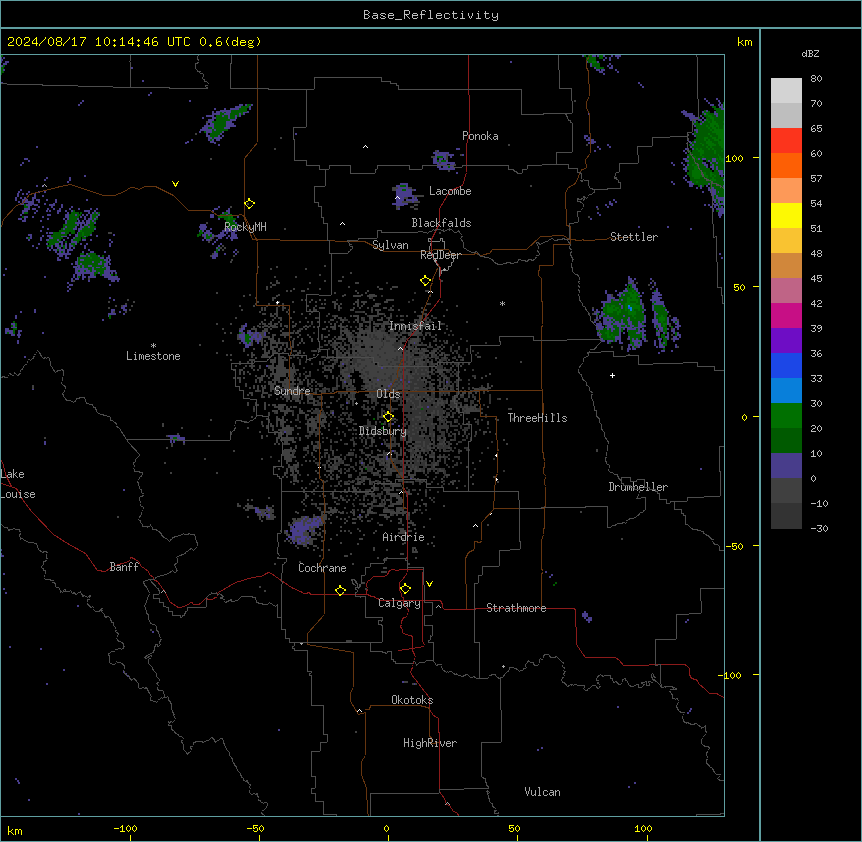Click the yellow diamond marker south of RedDeer

pyautogui.click(x=426, y=281)
